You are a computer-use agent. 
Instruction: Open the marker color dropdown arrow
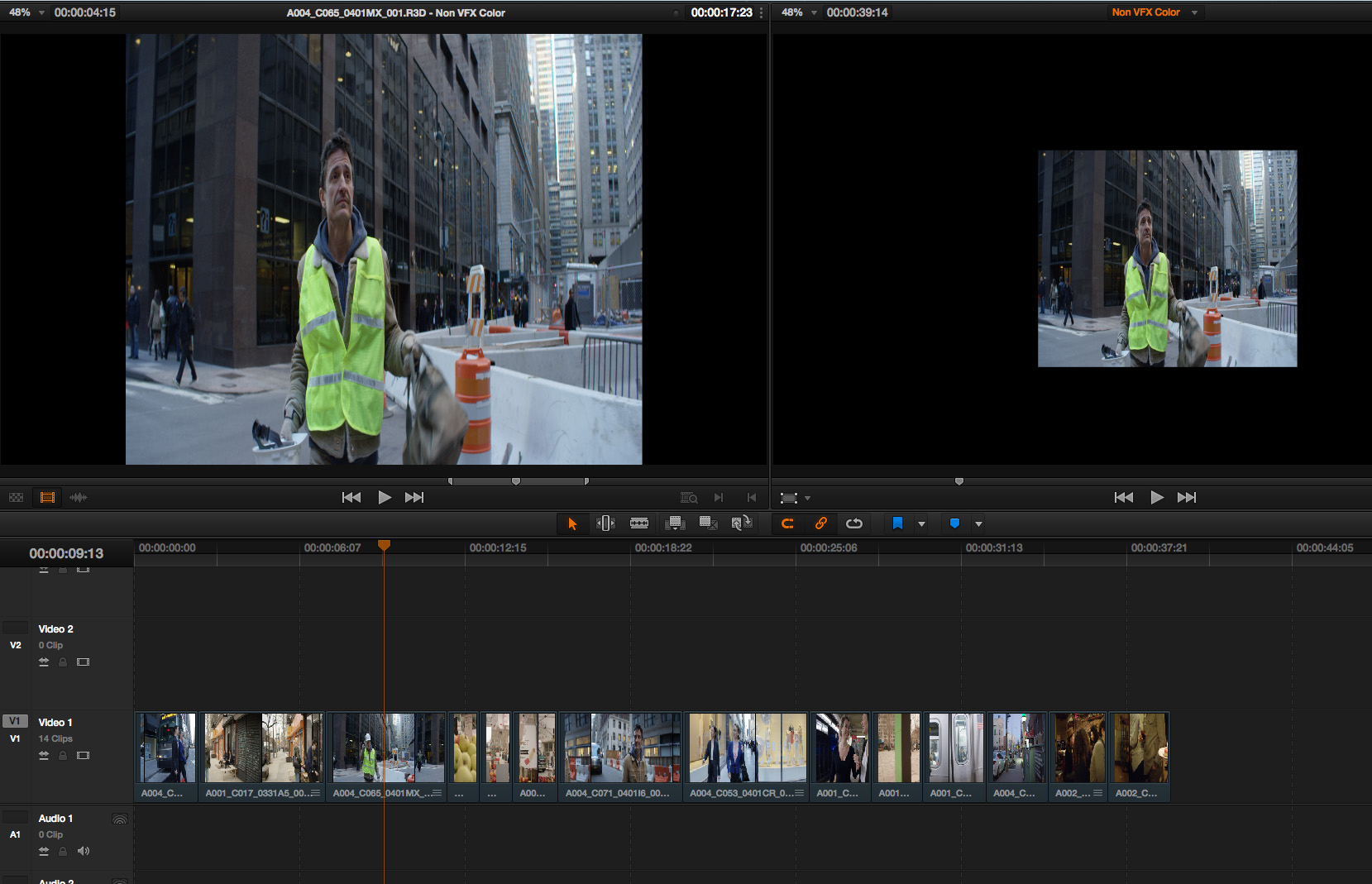[x=978, y=524]
